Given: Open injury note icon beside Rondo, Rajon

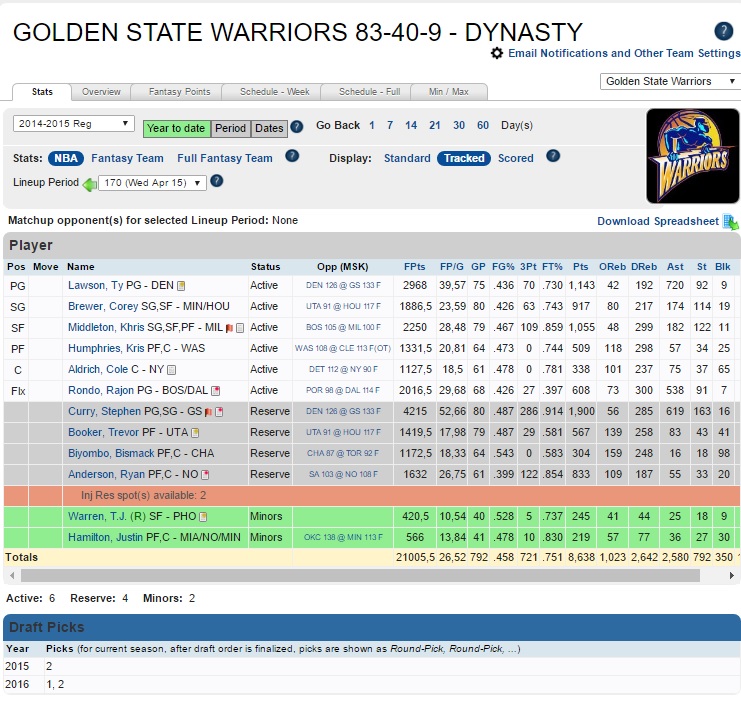Looking at the screenshot, I should click(215, 391).
